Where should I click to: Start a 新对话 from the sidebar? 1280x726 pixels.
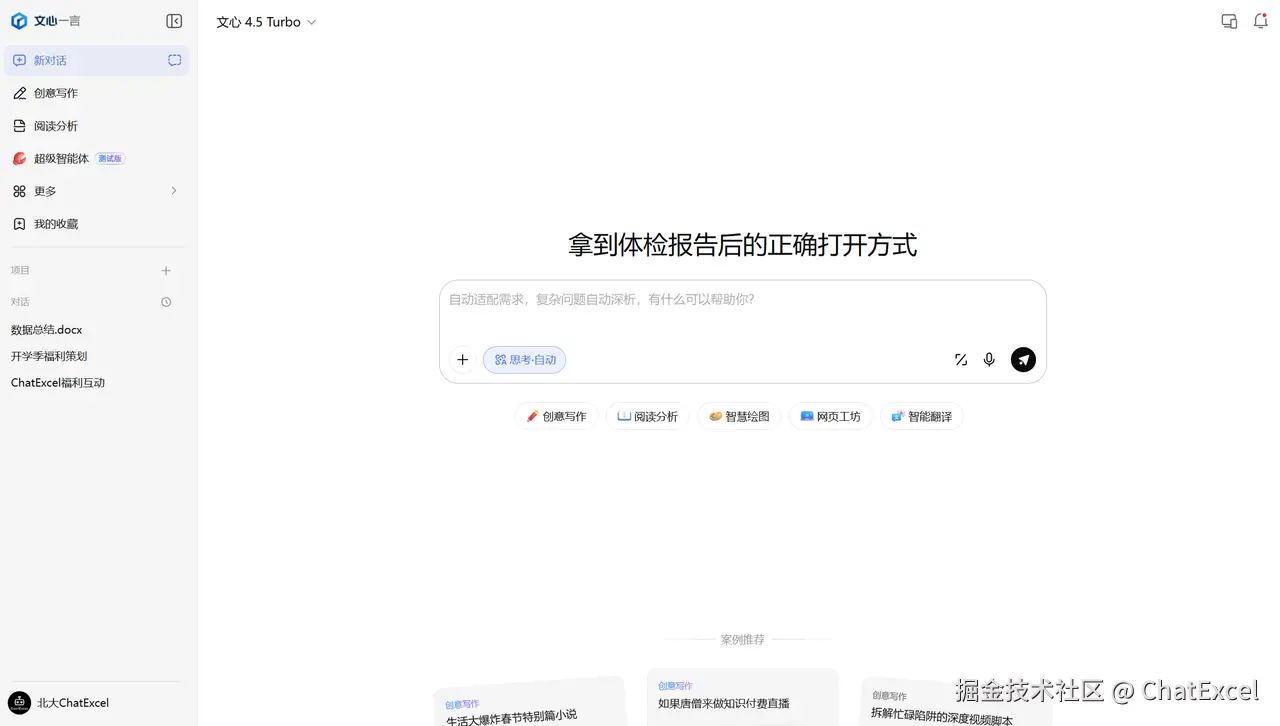click(x=96, y=60)
